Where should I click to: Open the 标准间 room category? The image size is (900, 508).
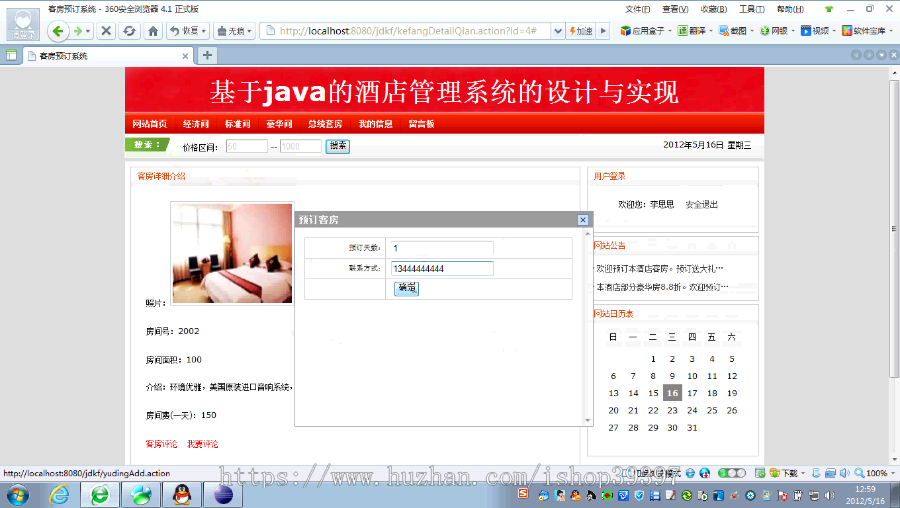(x=238, y=124)
